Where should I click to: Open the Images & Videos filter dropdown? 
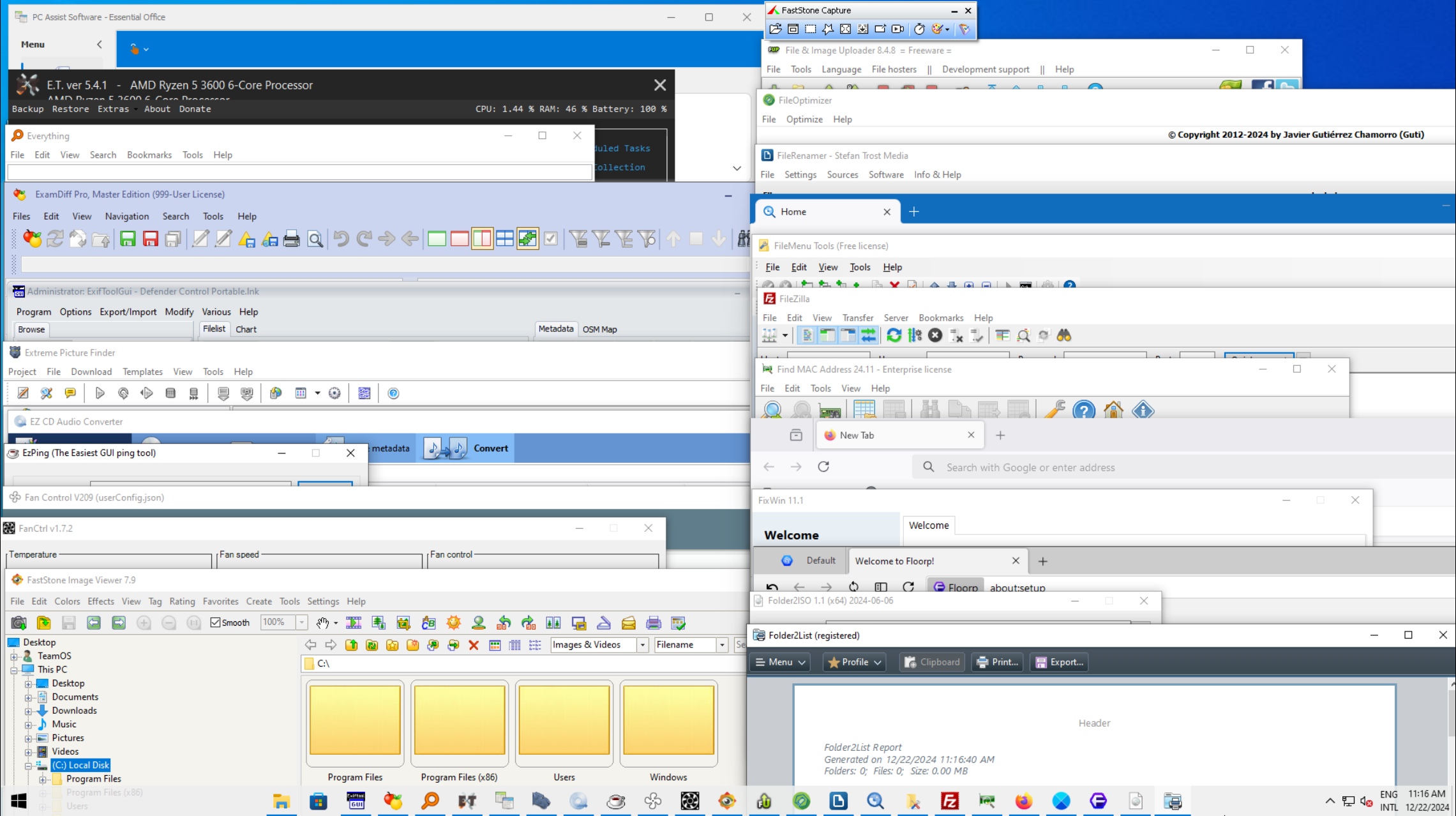point(643,645)
